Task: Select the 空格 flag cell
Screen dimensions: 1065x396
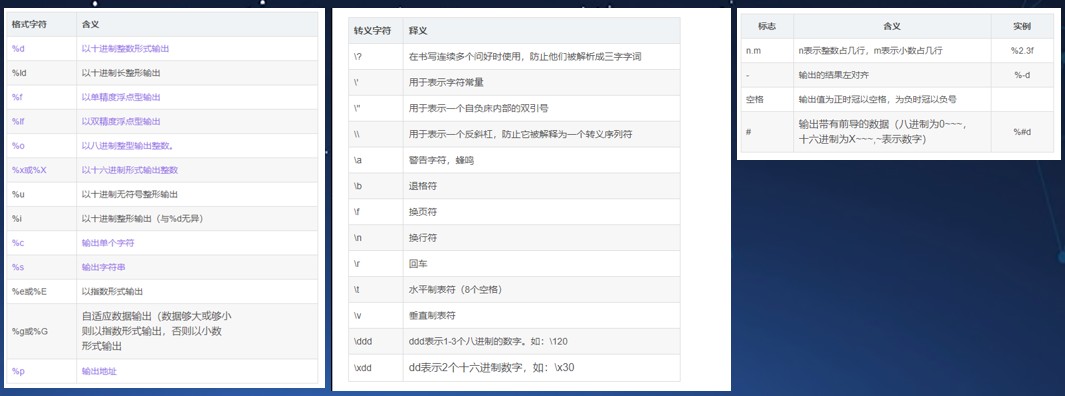Action: (x=767, y=99)
